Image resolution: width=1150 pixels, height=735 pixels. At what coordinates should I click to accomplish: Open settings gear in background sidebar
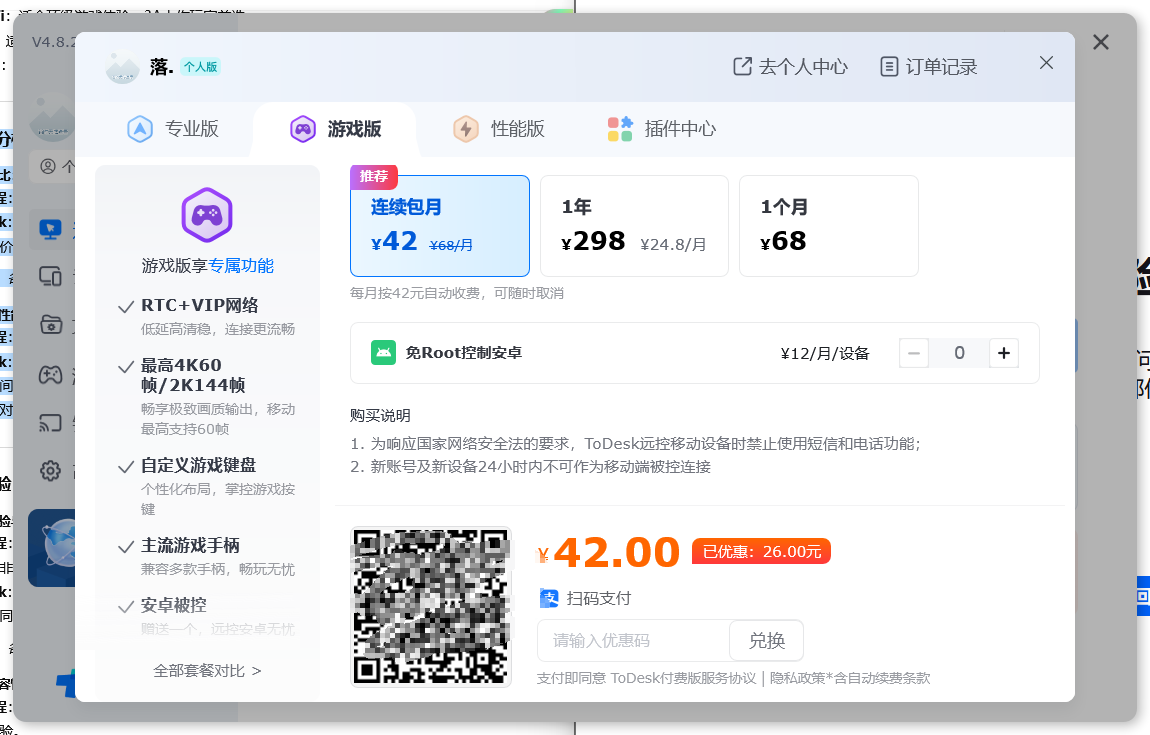51,470
